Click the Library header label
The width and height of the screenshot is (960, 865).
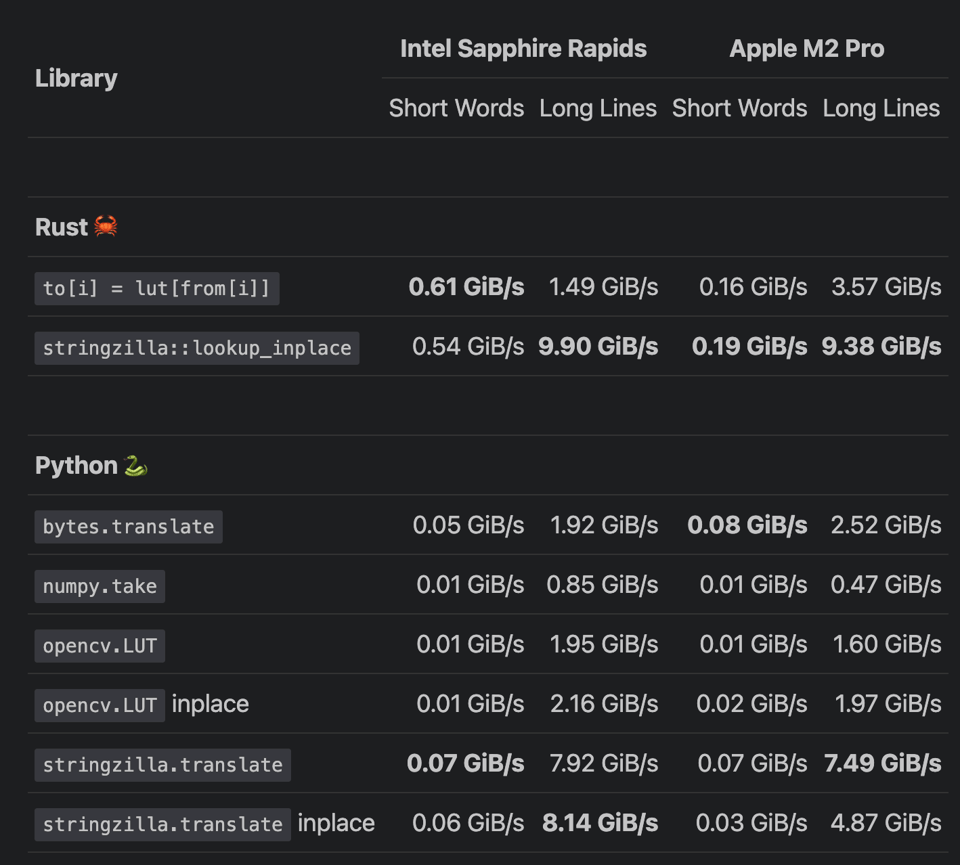tap(76, 78)
